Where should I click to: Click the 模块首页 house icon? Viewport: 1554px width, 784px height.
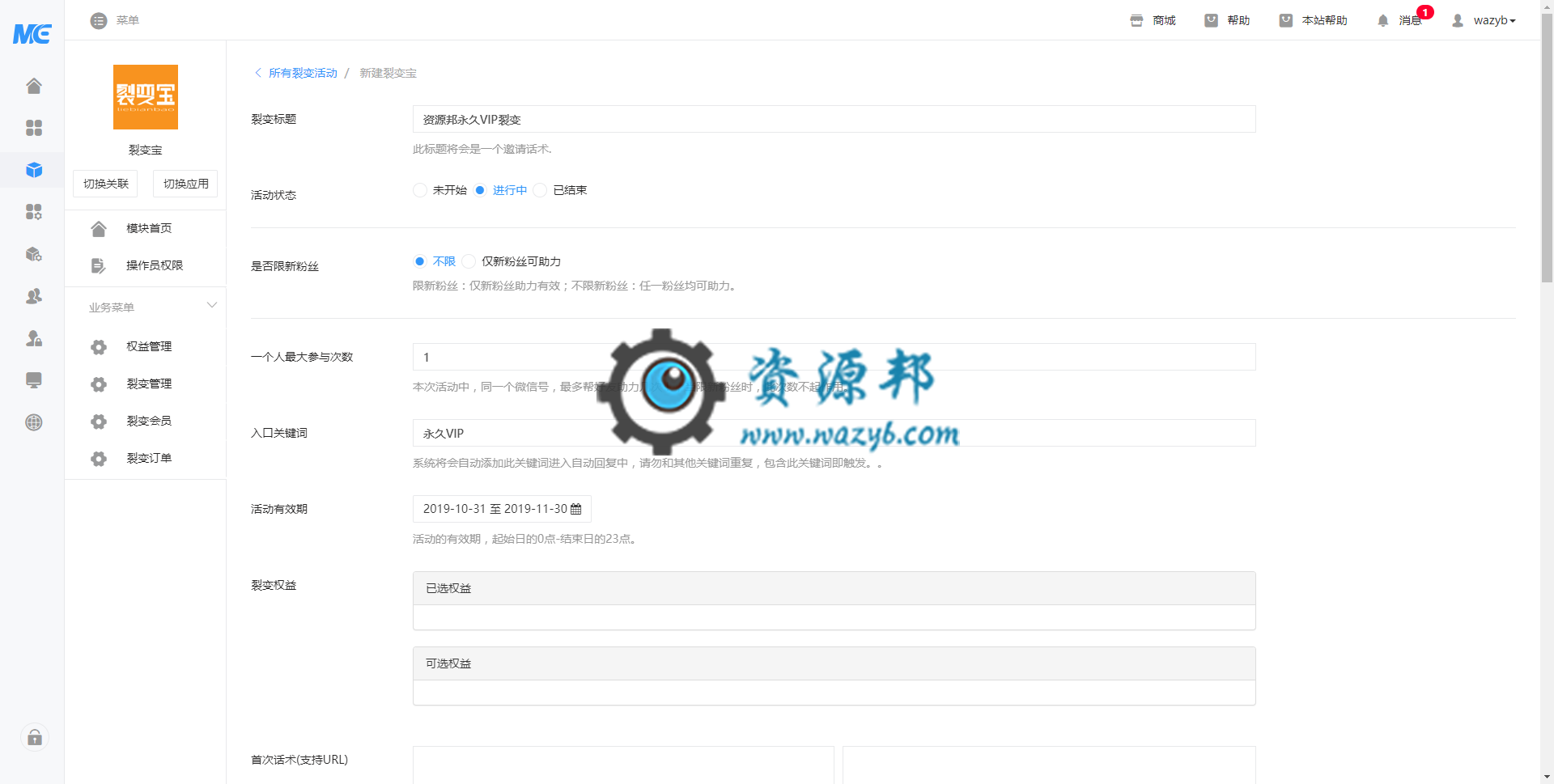[x=99, y=228]
